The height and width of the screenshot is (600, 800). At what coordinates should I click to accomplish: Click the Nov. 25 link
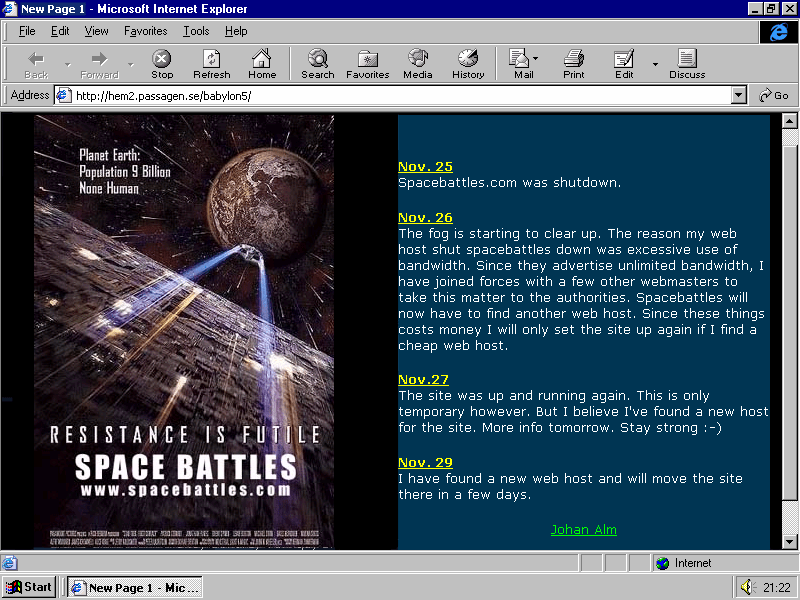point(425,167)
